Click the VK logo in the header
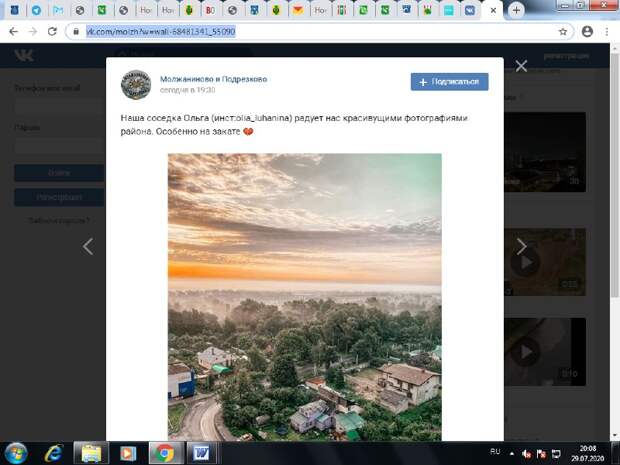Viewport: 620px width, 465px height. pyautogui.click(x=24, y=55)
